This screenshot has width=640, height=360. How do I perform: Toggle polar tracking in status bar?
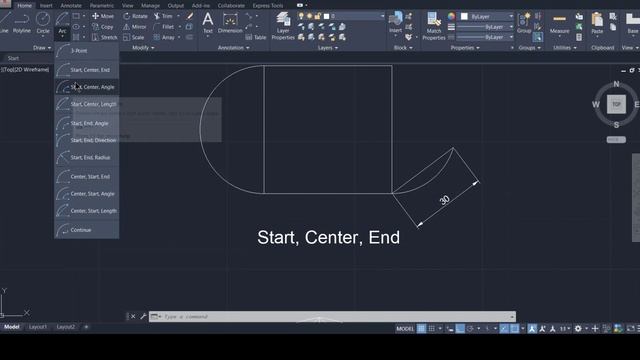[470, 329]
